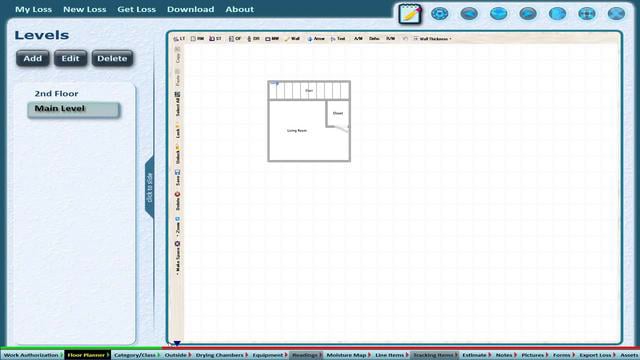Viewport: 640px width, 360px height.
Task: Go to the Forms tab
Action: [563, 355]
